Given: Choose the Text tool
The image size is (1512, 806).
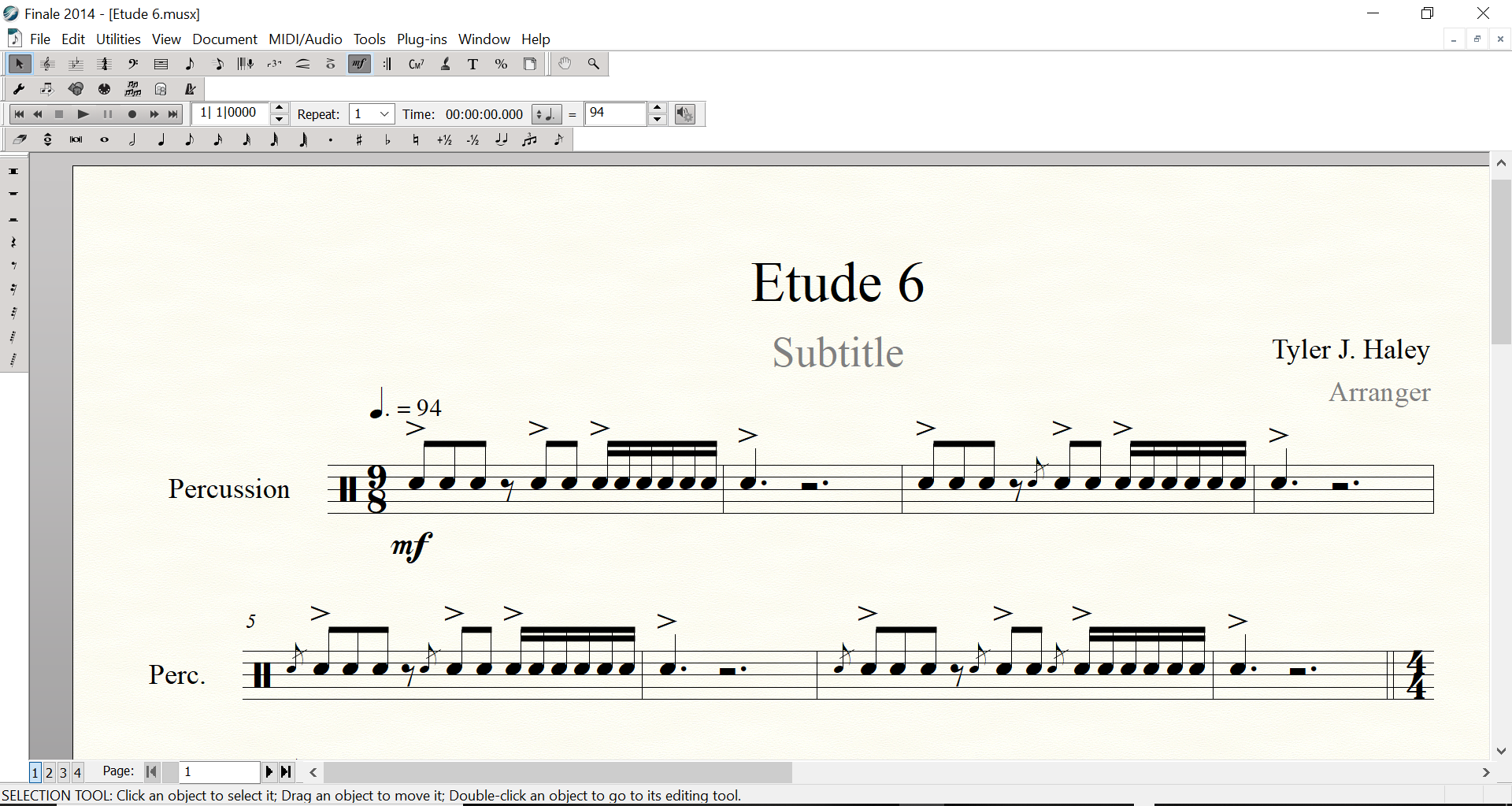Looking at the screenshot, I should coord(472,64).
